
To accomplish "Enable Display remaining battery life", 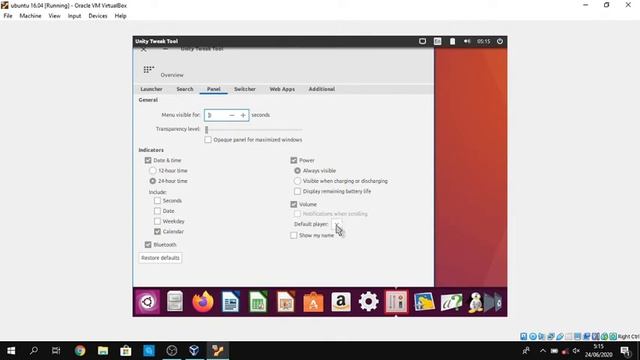I will (298, 191).
